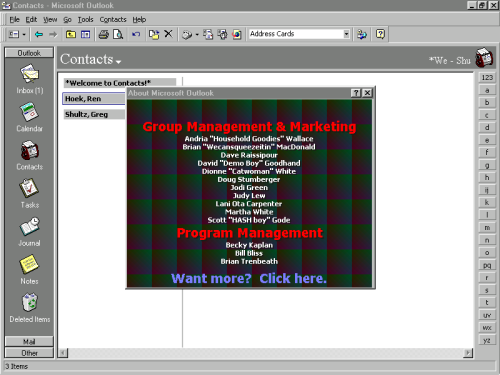Select the '*Welcome to Contacts!*' card

120,83
